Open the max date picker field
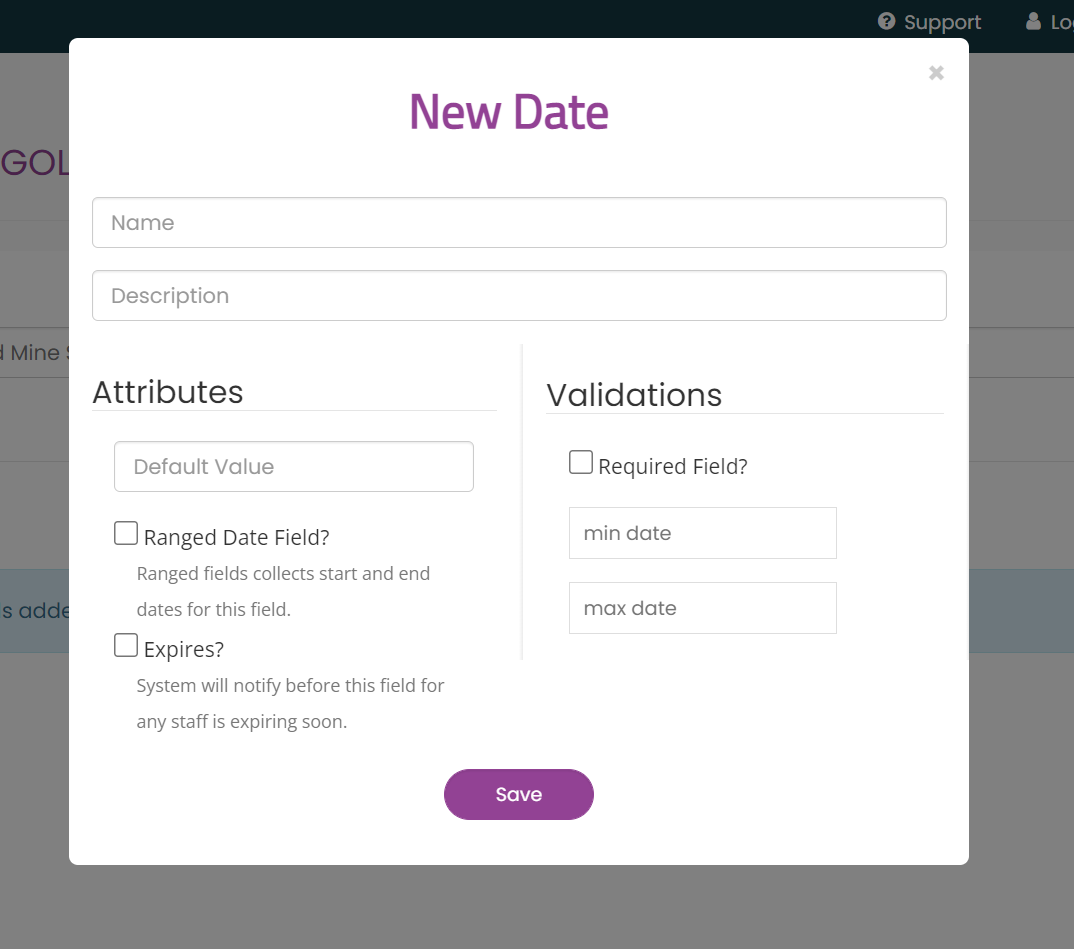The height and width of the screenshot is (949, 1074). pyautogui.click(x=703, y=608)
